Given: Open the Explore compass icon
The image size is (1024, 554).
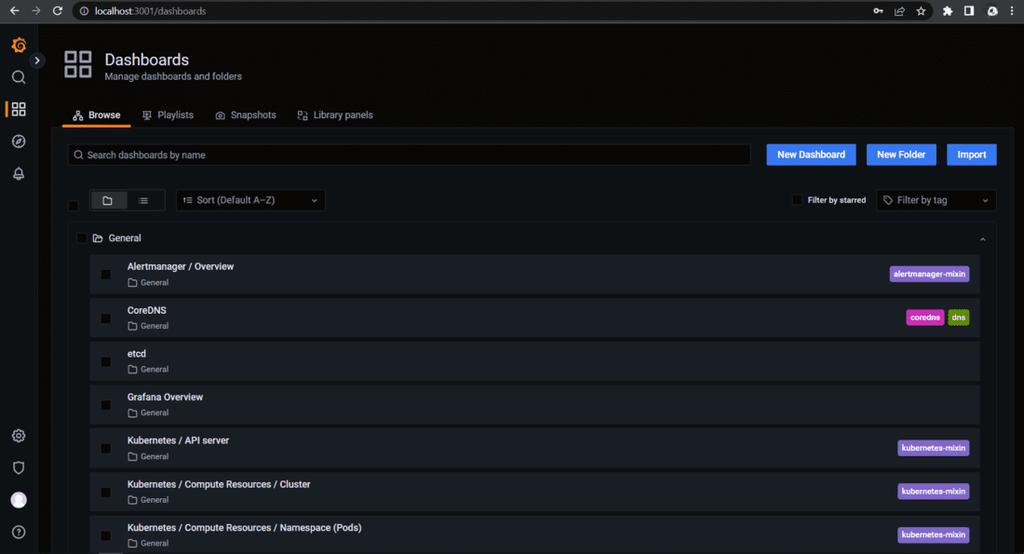Looking at the screenshot, I should click(18, 141).
